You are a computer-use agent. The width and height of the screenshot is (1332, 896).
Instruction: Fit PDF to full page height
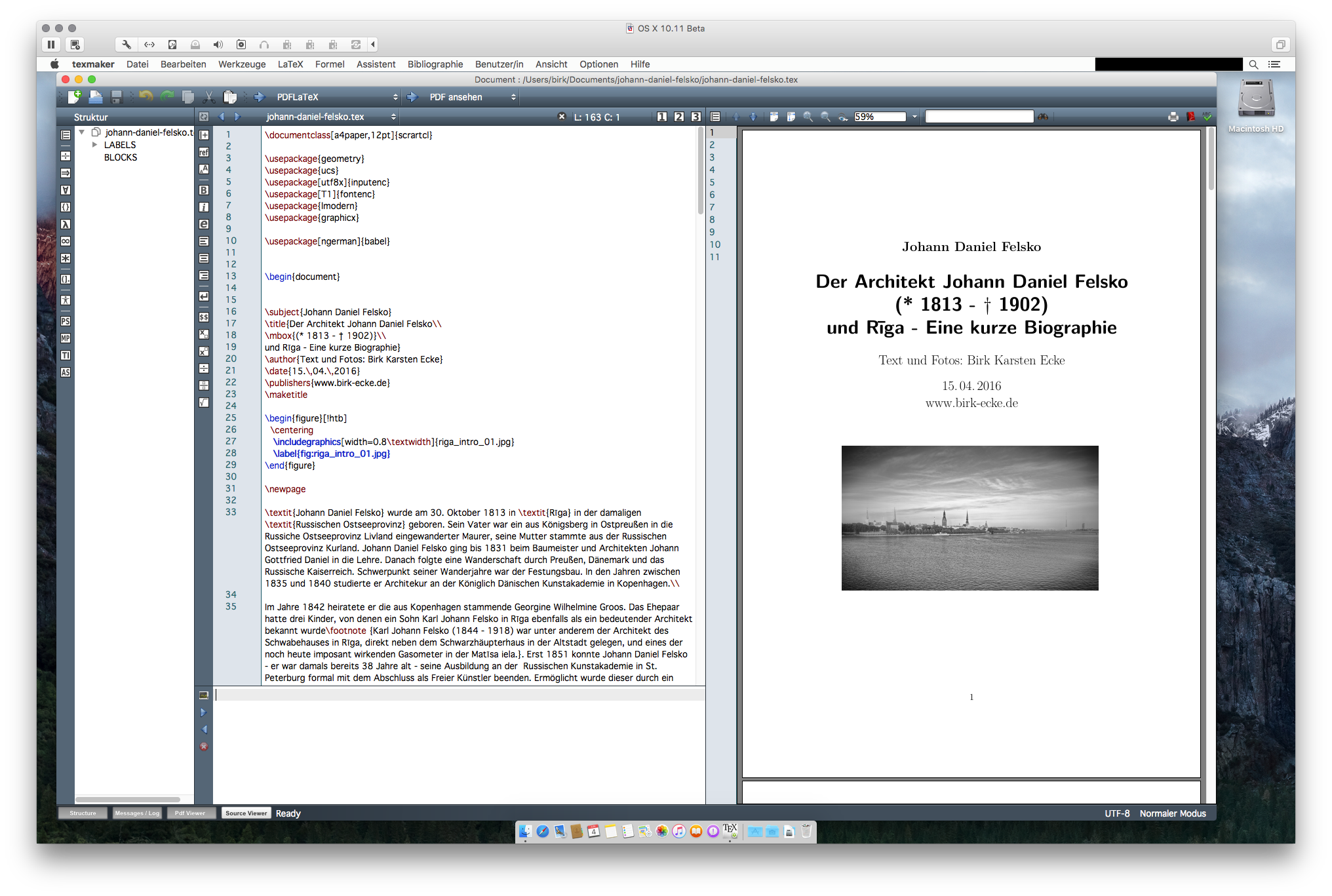[x=791, y=117]
